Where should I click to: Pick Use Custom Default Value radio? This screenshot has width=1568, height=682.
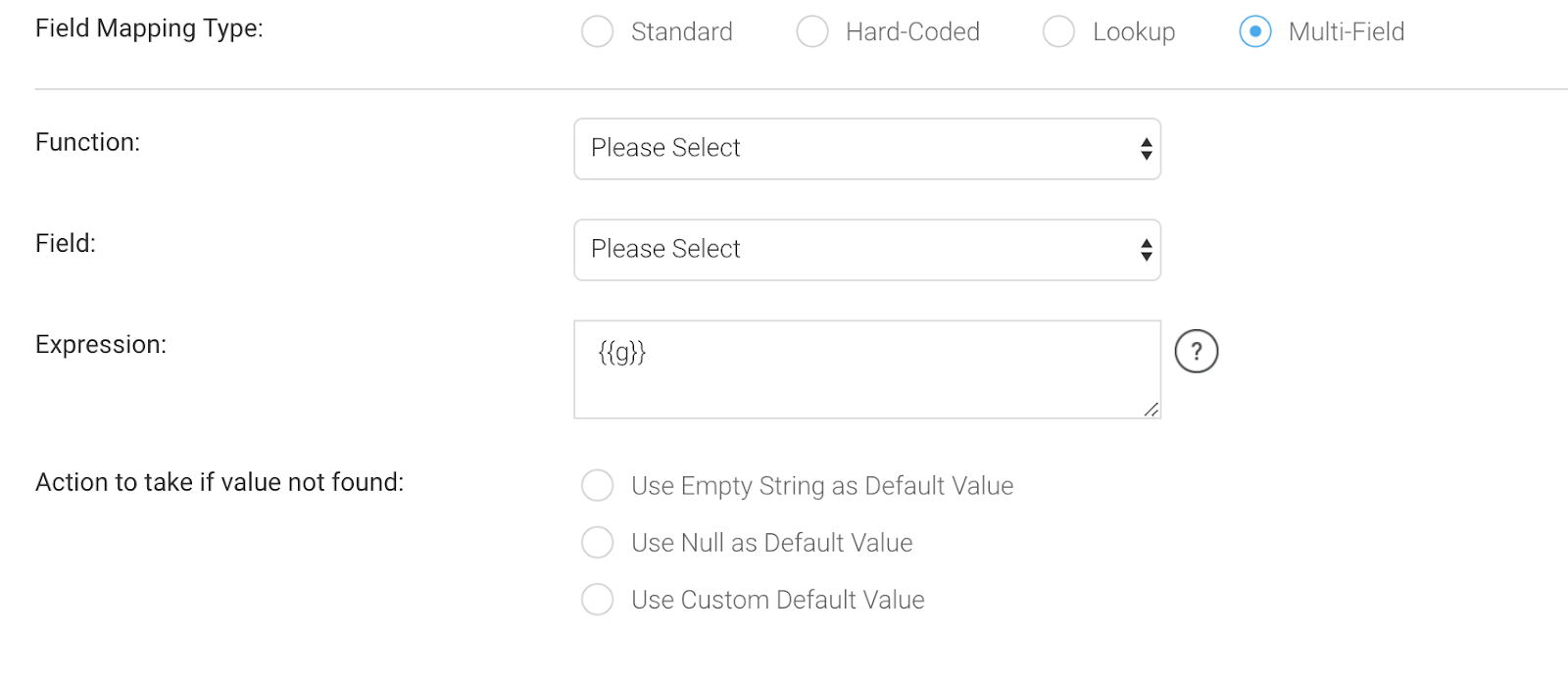(x=597, y=599)
